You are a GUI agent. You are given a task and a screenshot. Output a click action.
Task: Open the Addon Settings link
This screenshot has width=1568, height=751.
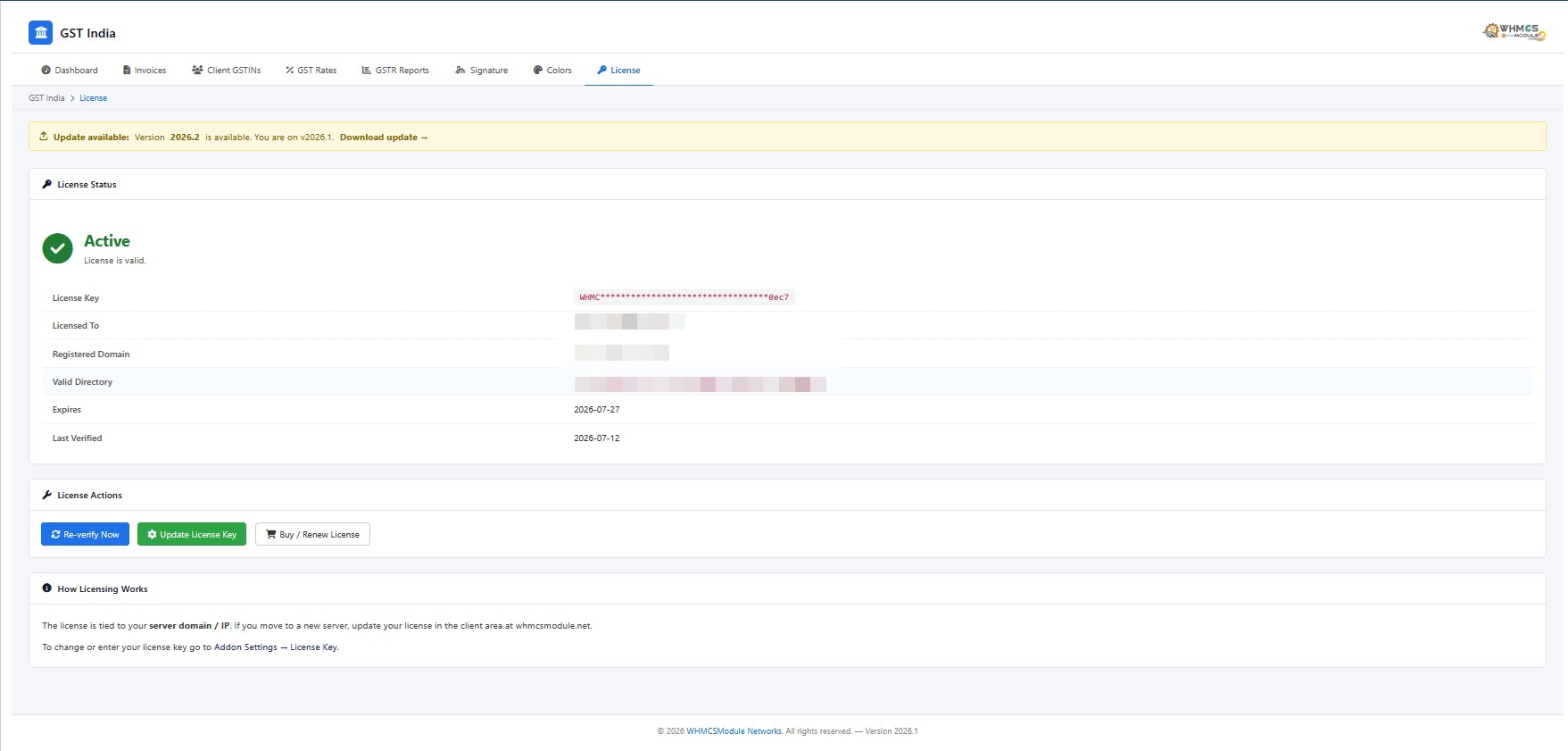245,647
